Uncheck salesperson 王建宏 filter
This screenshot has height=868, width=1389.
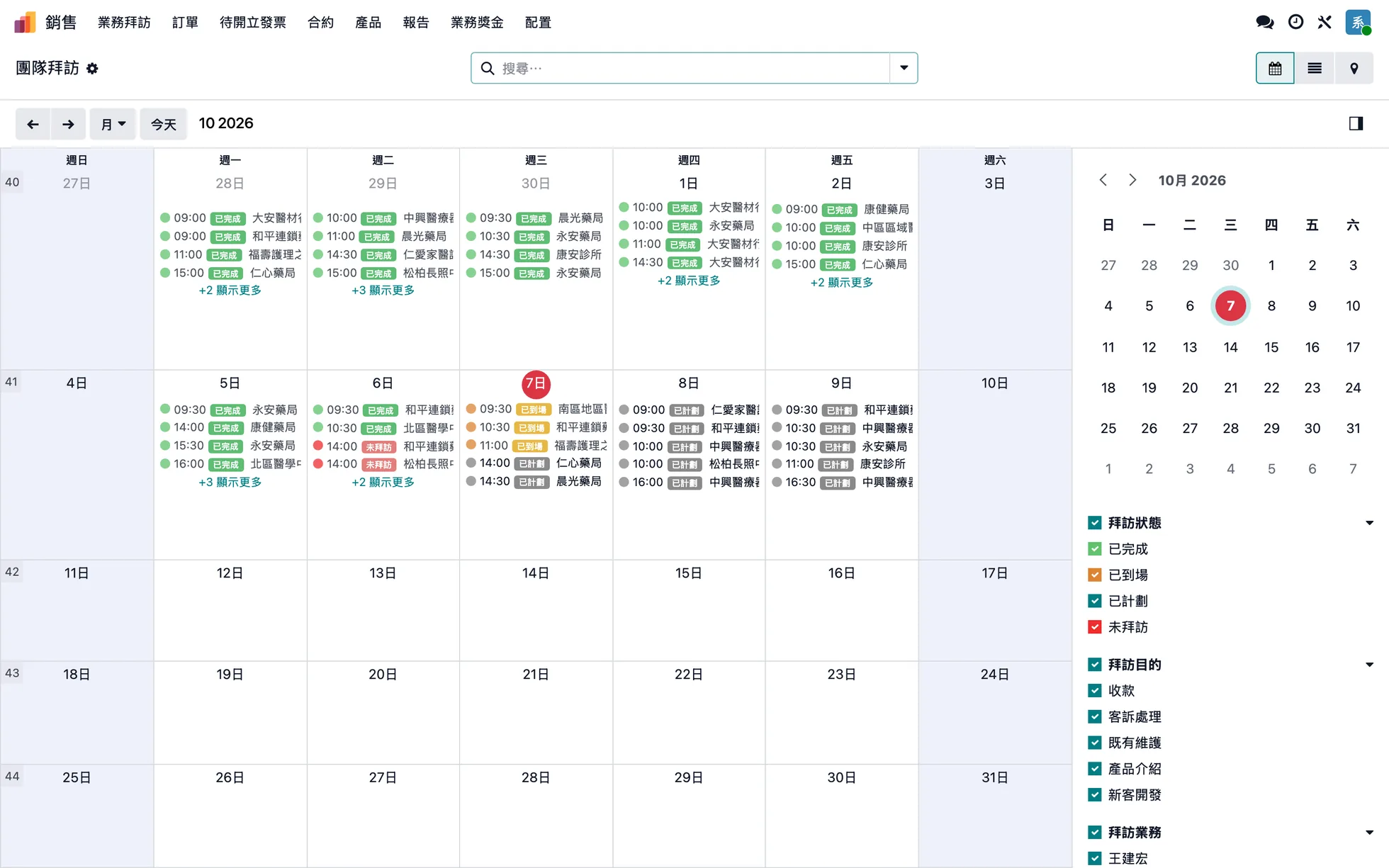[1095, 859]
